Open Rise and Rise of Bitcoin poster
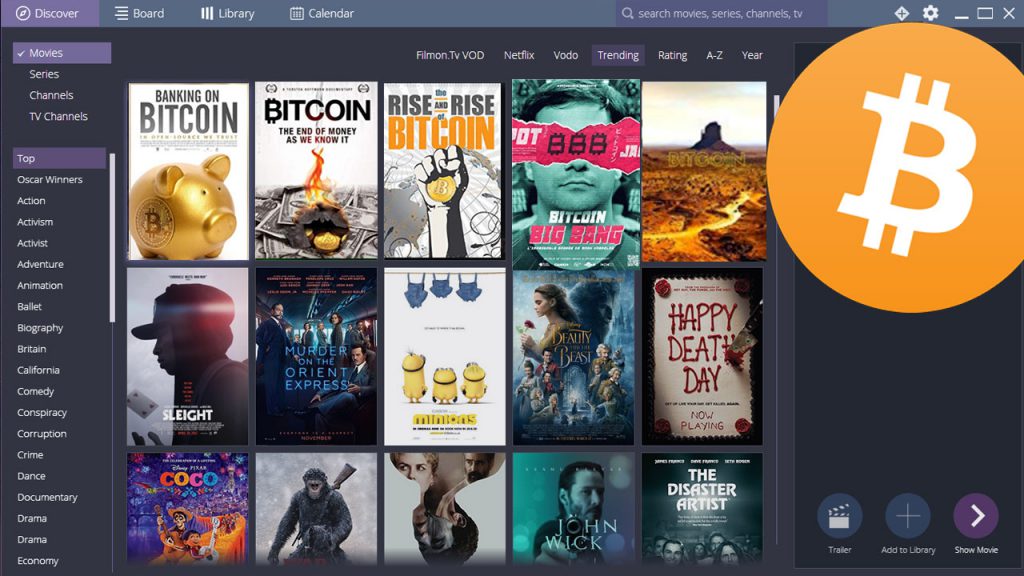The height and width of the screenshot is (576, 1024). coord(443,170)
